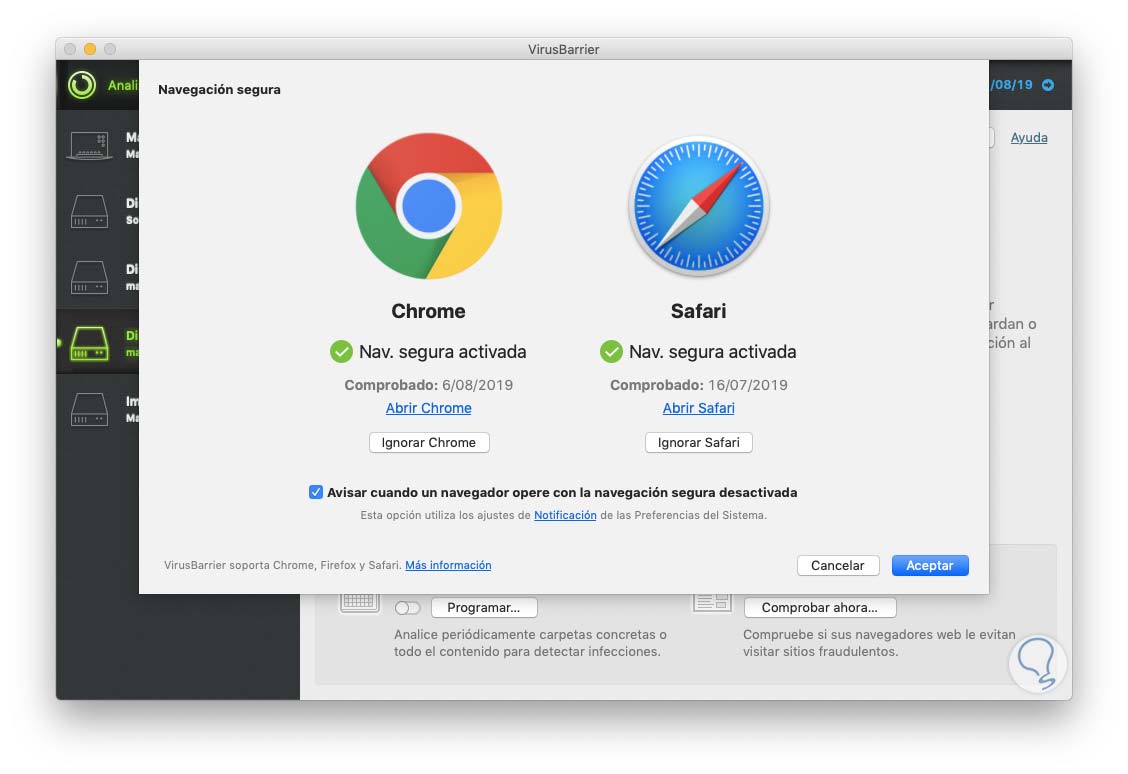Click the 'Programar...' button
This screenshot has width=1128, height=774.
click(484, 608)
